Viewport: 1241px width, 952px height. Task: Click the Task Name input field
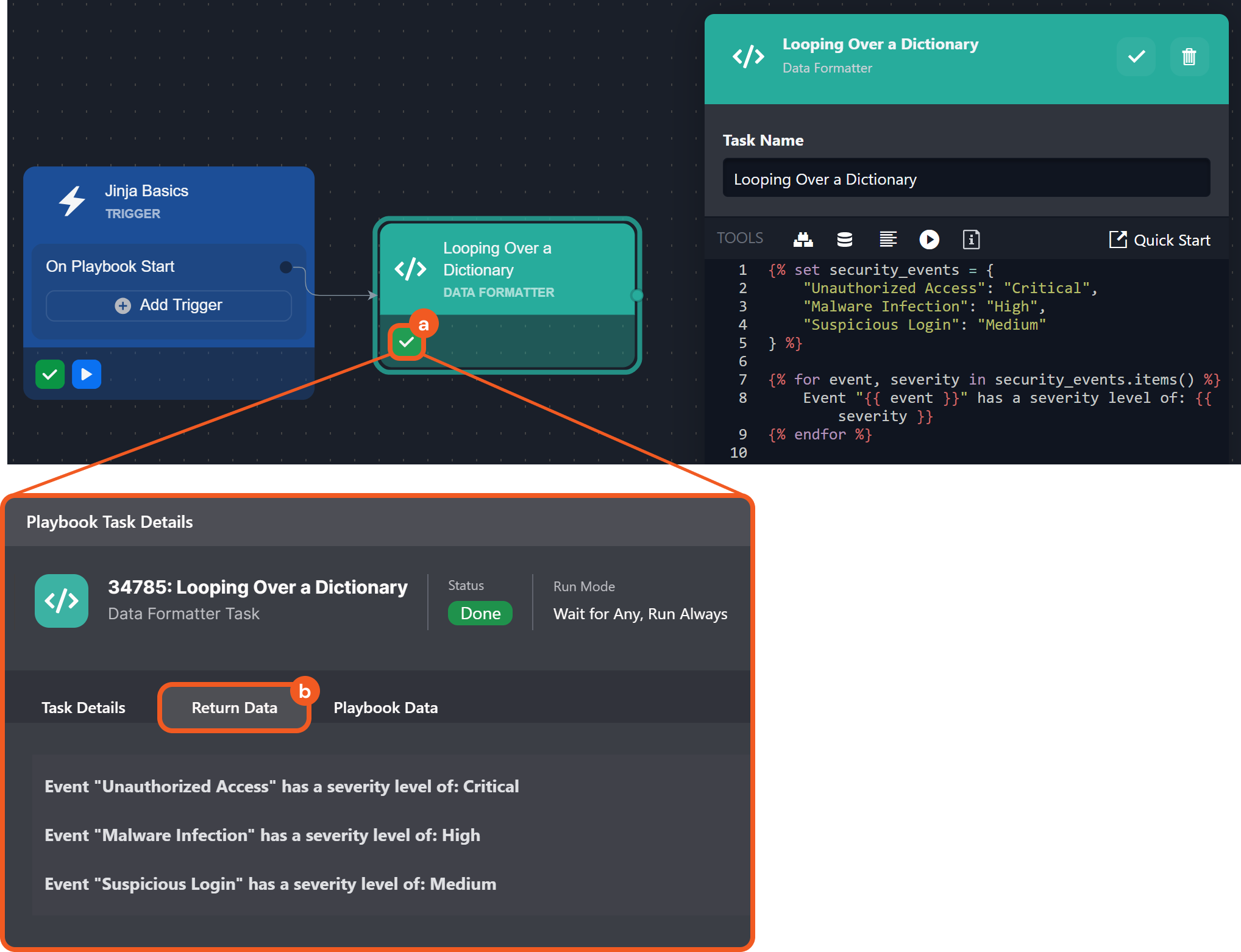pyautogui.click(x=965, y=179)
